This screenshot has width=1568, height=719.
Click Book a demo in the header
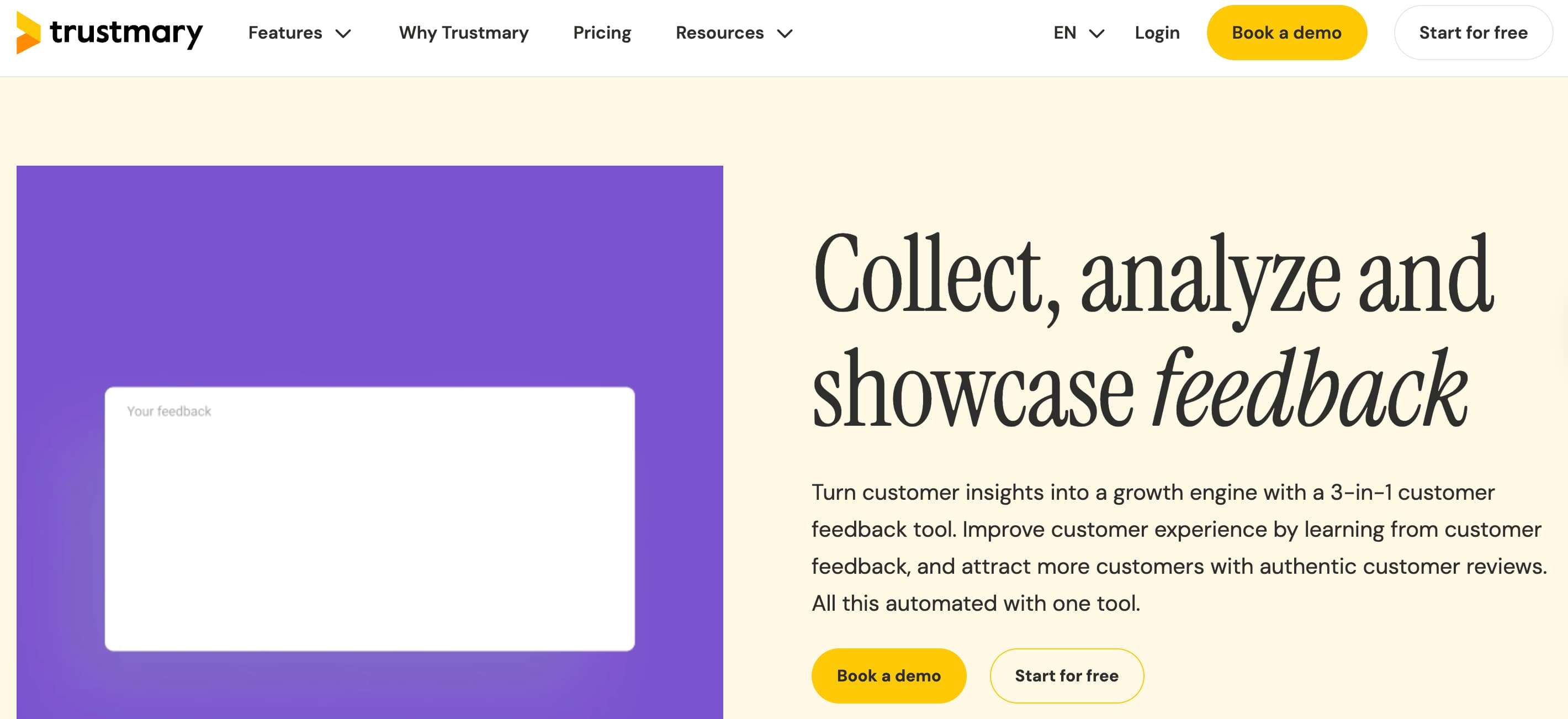[1287, 33]
